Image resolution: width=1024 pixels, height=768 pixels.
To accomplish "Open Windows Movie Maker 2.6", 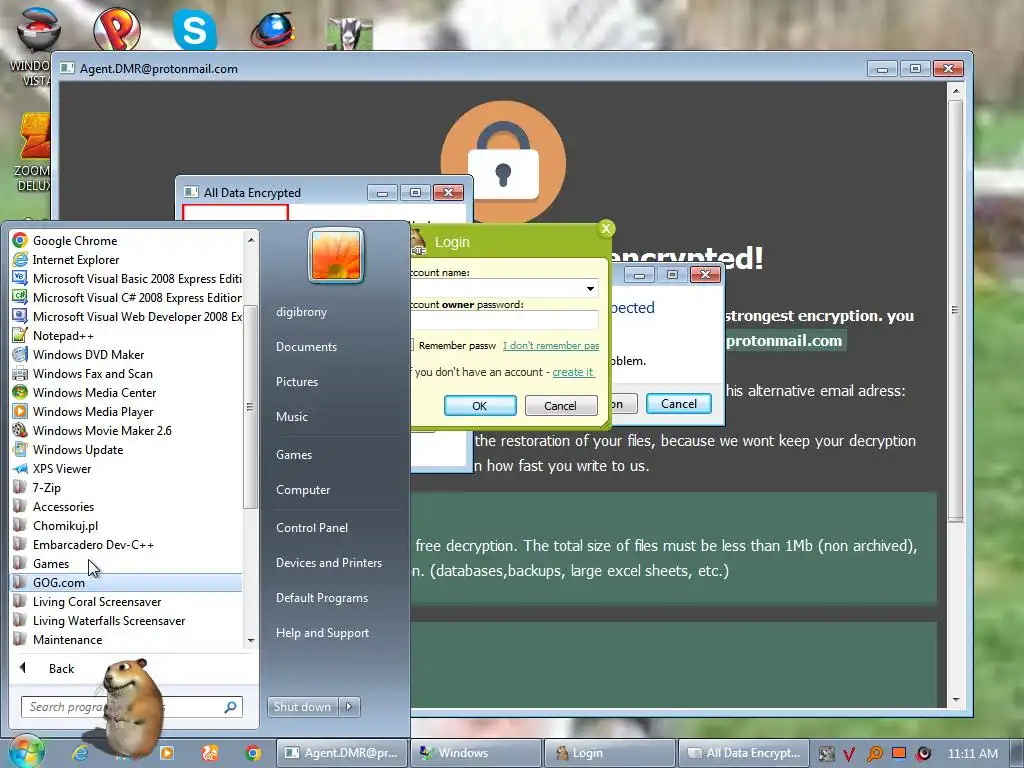I will click(x=127, y=430).
